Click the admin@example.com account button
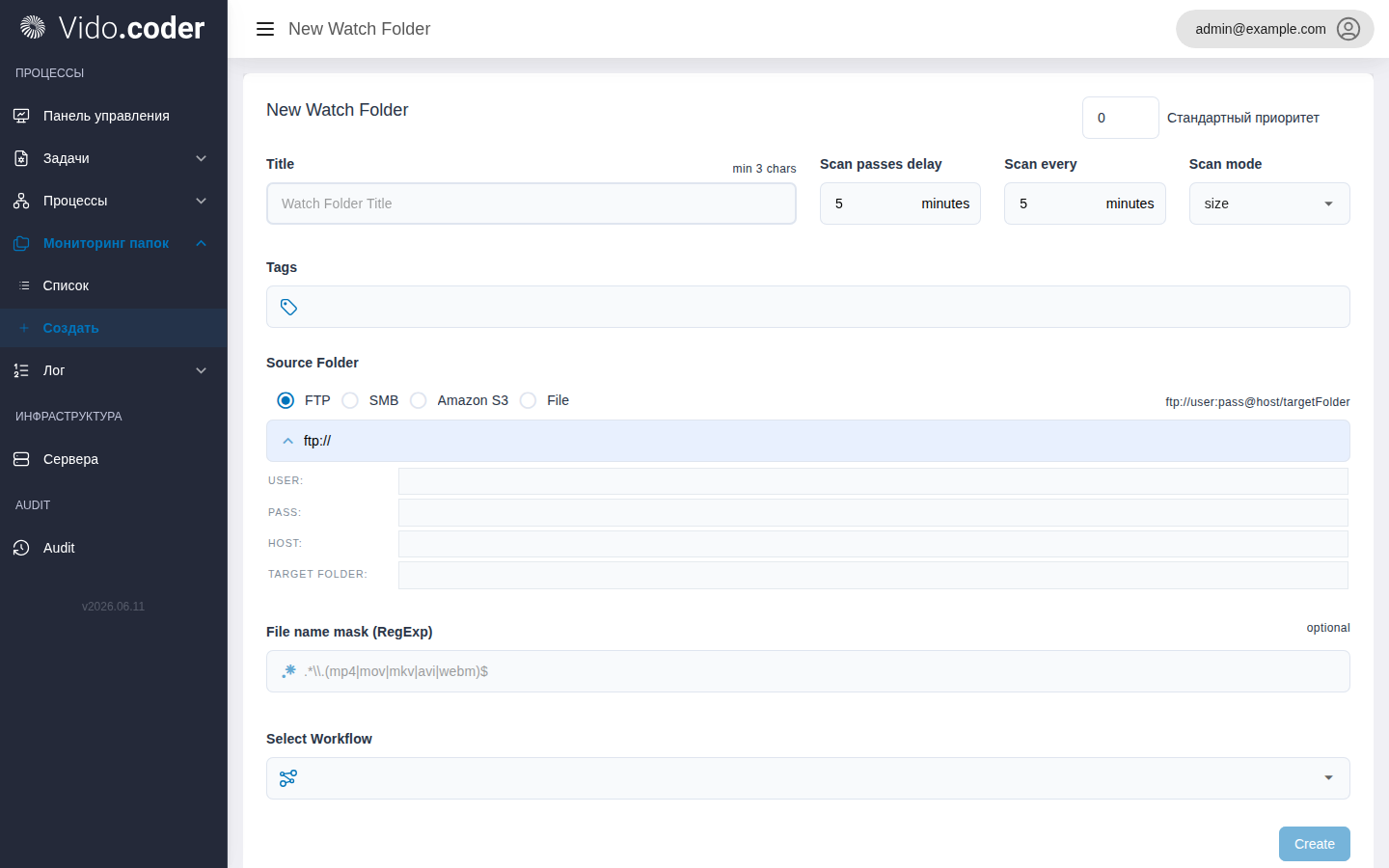1389x868 pixels. click(x=1275, y=29)
